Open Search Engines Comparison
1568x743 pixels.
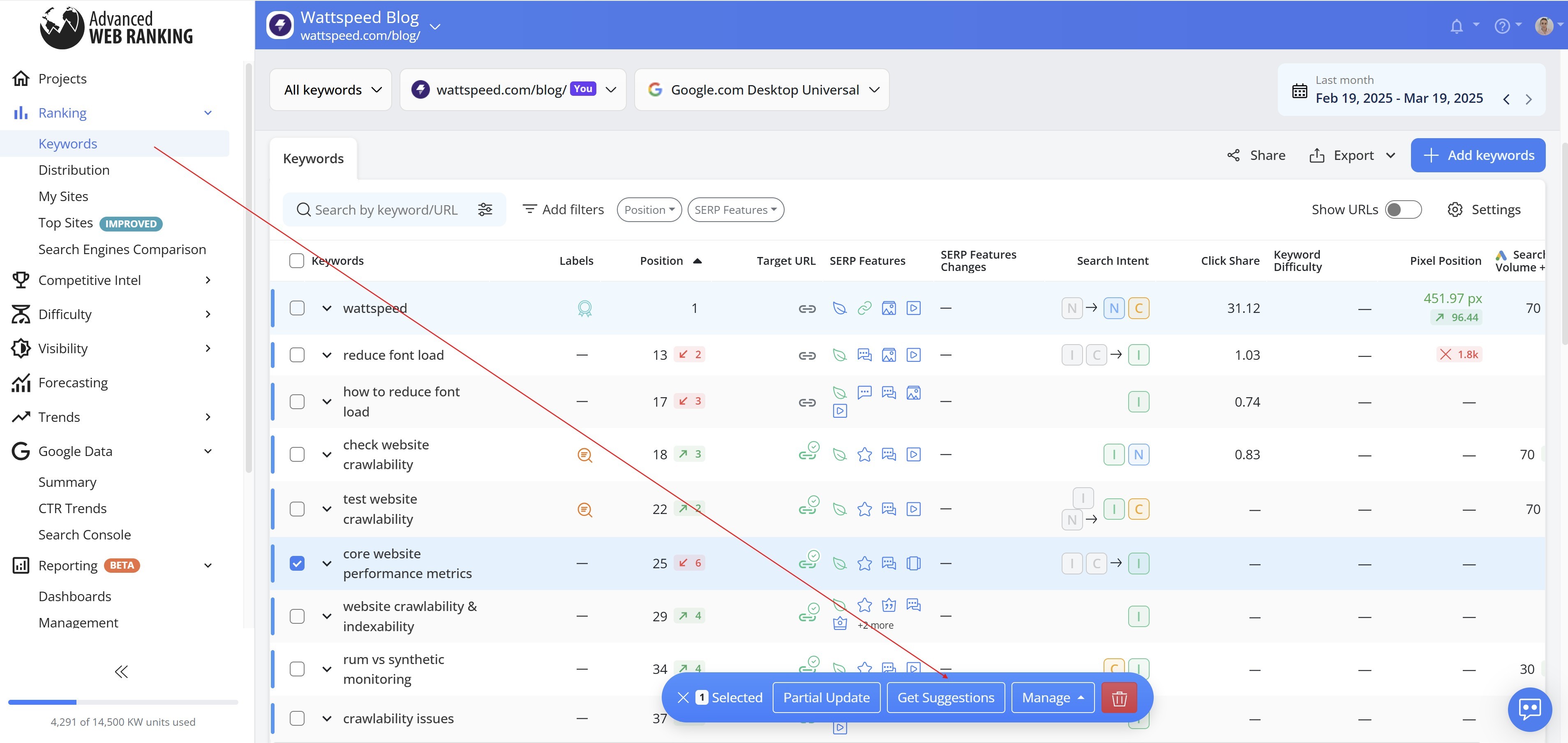click(x=122, y=249)
